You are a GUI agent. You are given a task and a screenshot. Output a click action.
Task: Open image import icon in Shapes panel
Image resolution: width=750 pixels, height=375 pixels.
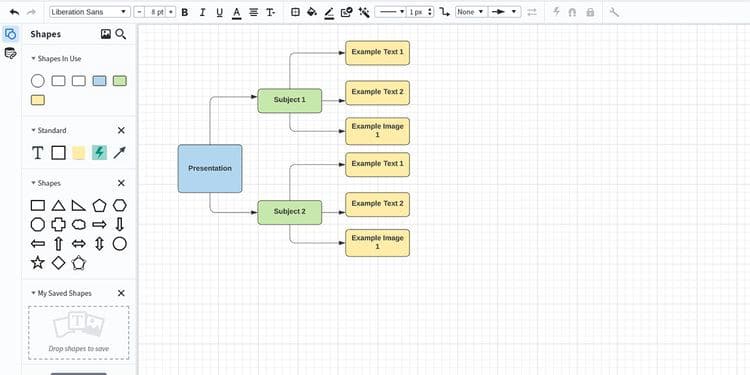point(106,34)
